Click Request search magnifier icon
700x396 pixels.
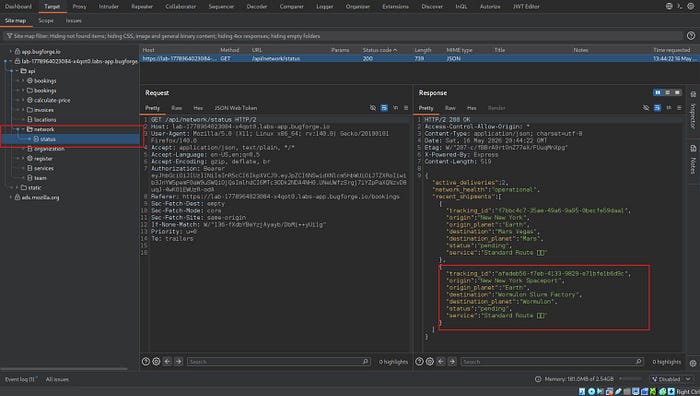click(x=365, y=362)
